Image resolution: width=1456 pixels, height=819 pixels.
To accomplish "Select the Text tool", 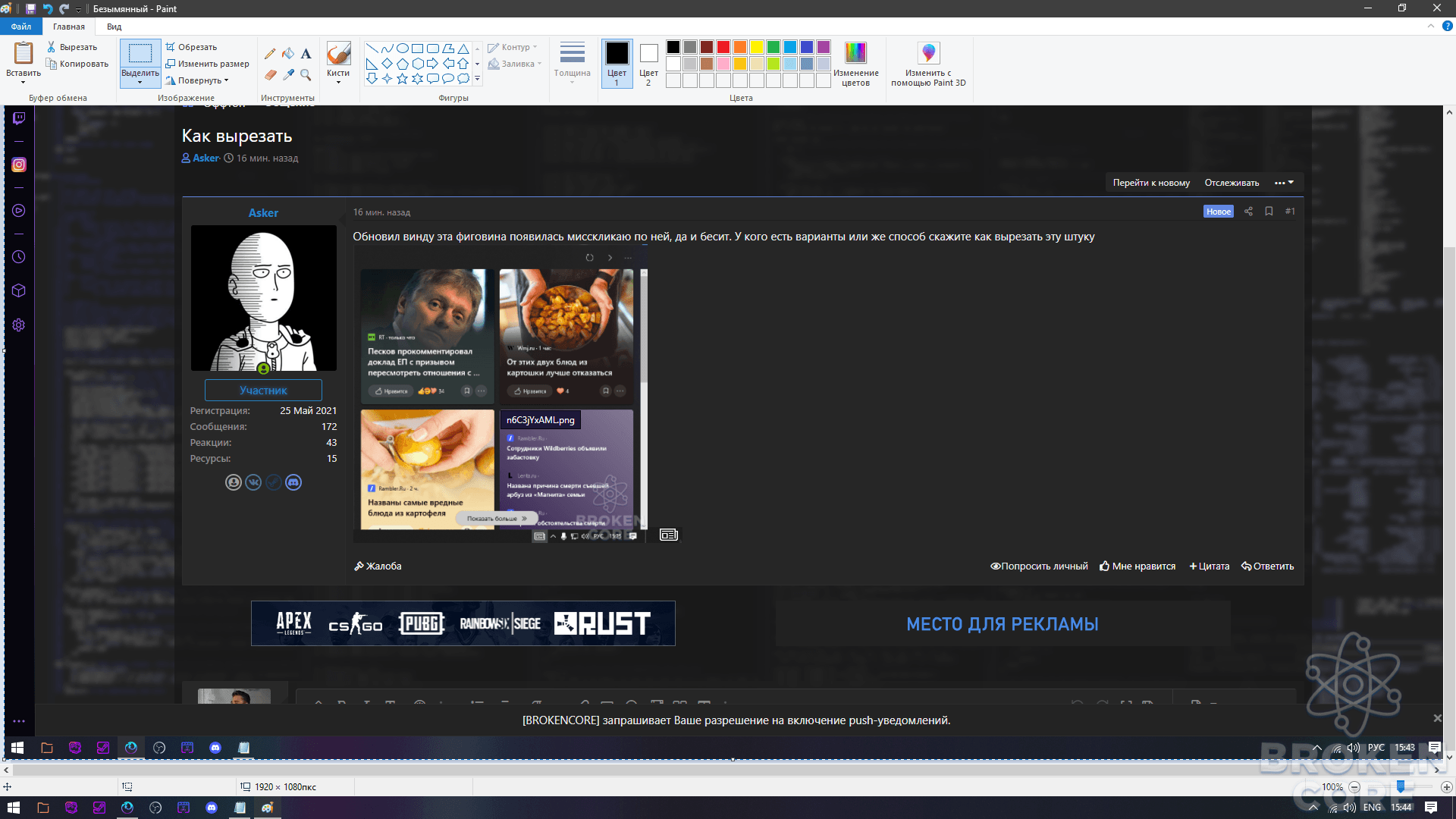I will coord(306,54).
